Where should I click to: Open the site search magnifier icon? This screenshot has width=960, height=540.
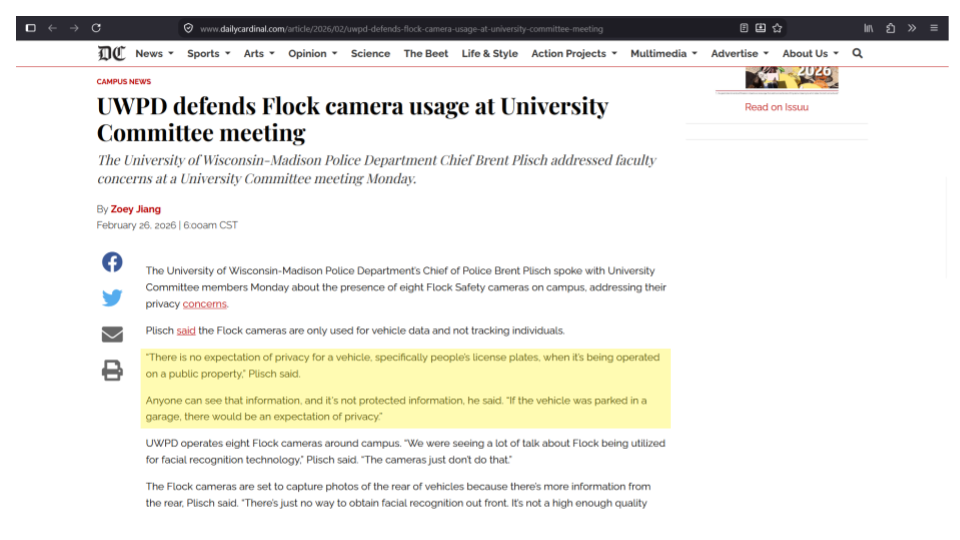(857, 54)
